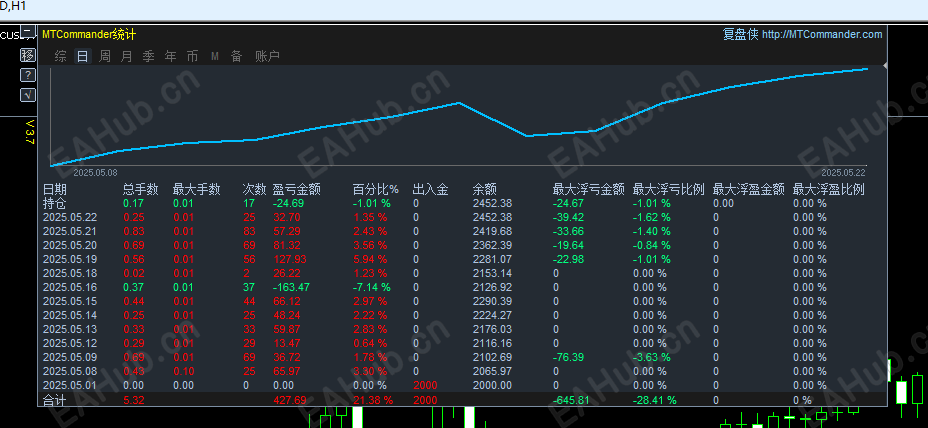Click the 复盘侠 label

coord(740,34)
